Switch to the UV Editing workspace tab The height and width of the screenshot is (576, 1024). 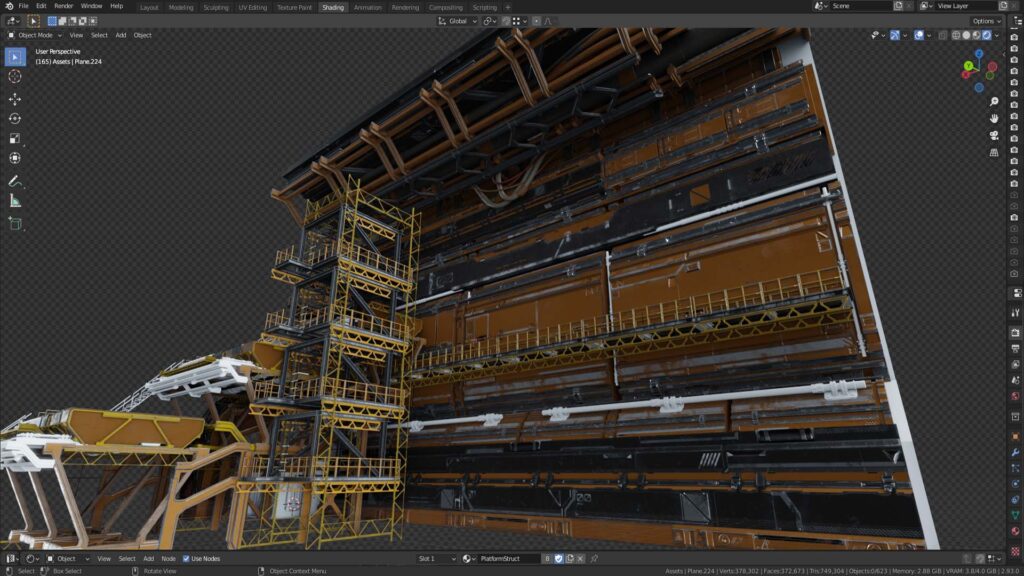pos(252,7)
